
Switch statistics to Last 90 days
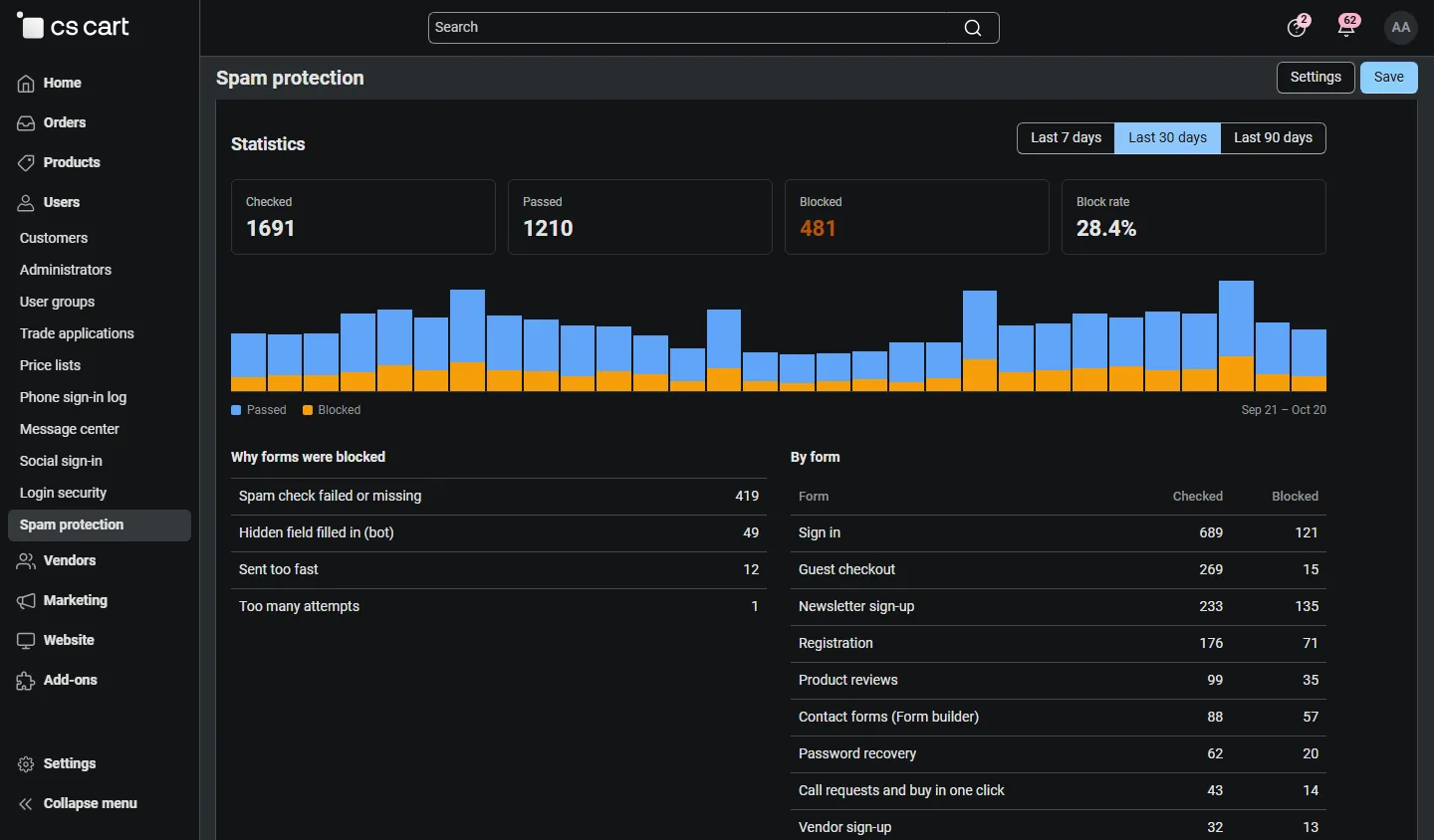(x=1273, y=138)
